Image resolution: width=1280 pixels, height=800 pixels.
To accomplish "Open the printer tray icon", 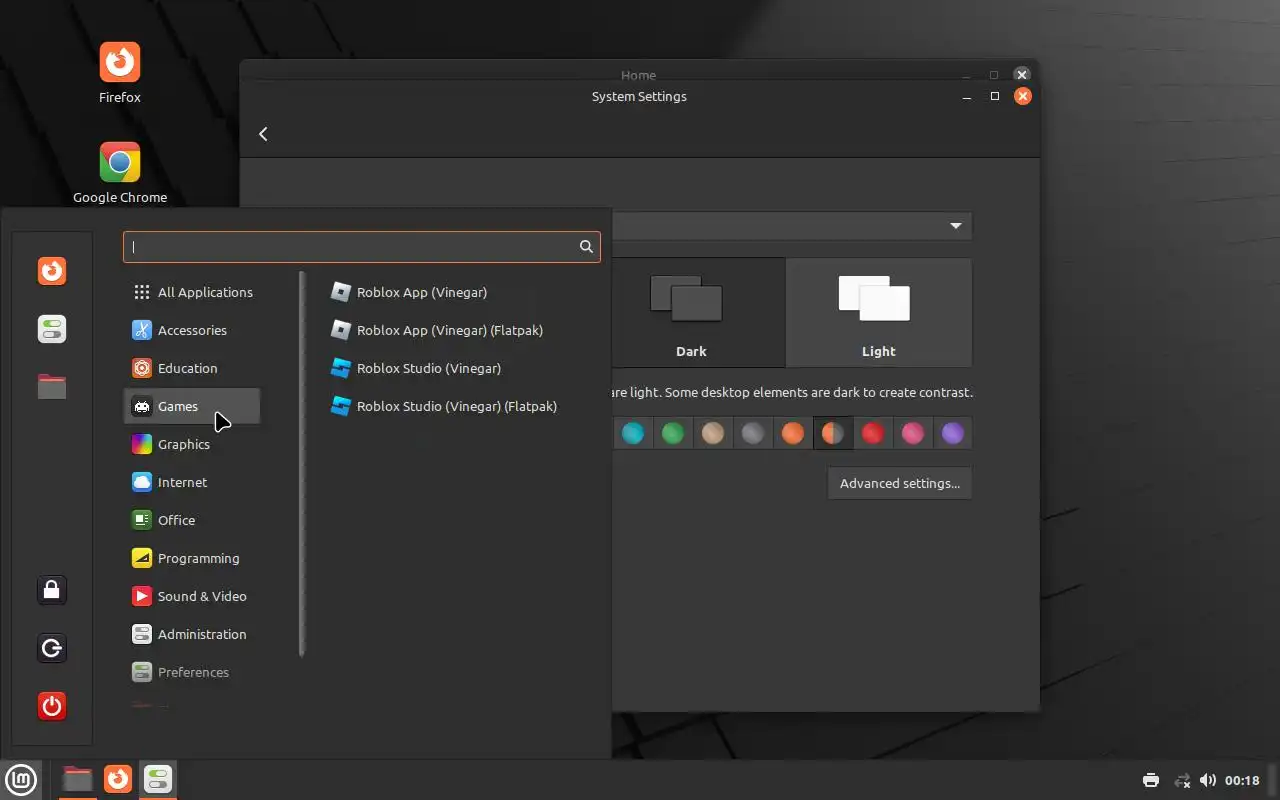I will tap(1151, 780).
